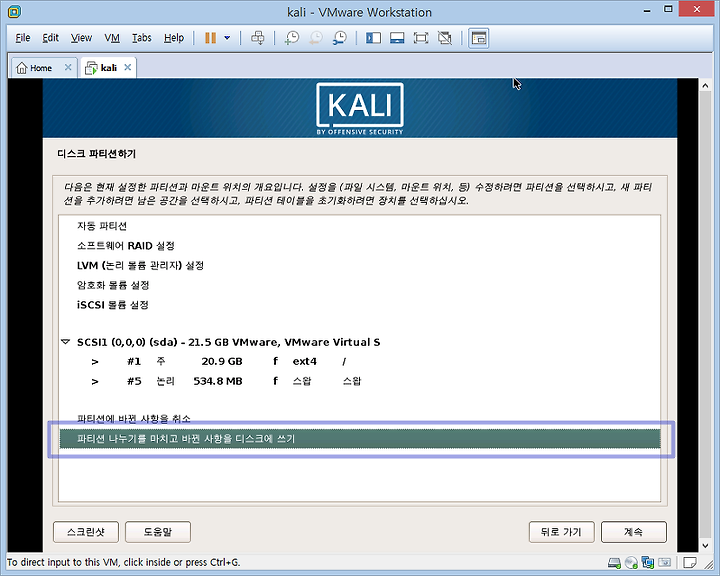Screen dimensions: 720x576
Task: Open the Tabs menu
Action: point(141,38)
